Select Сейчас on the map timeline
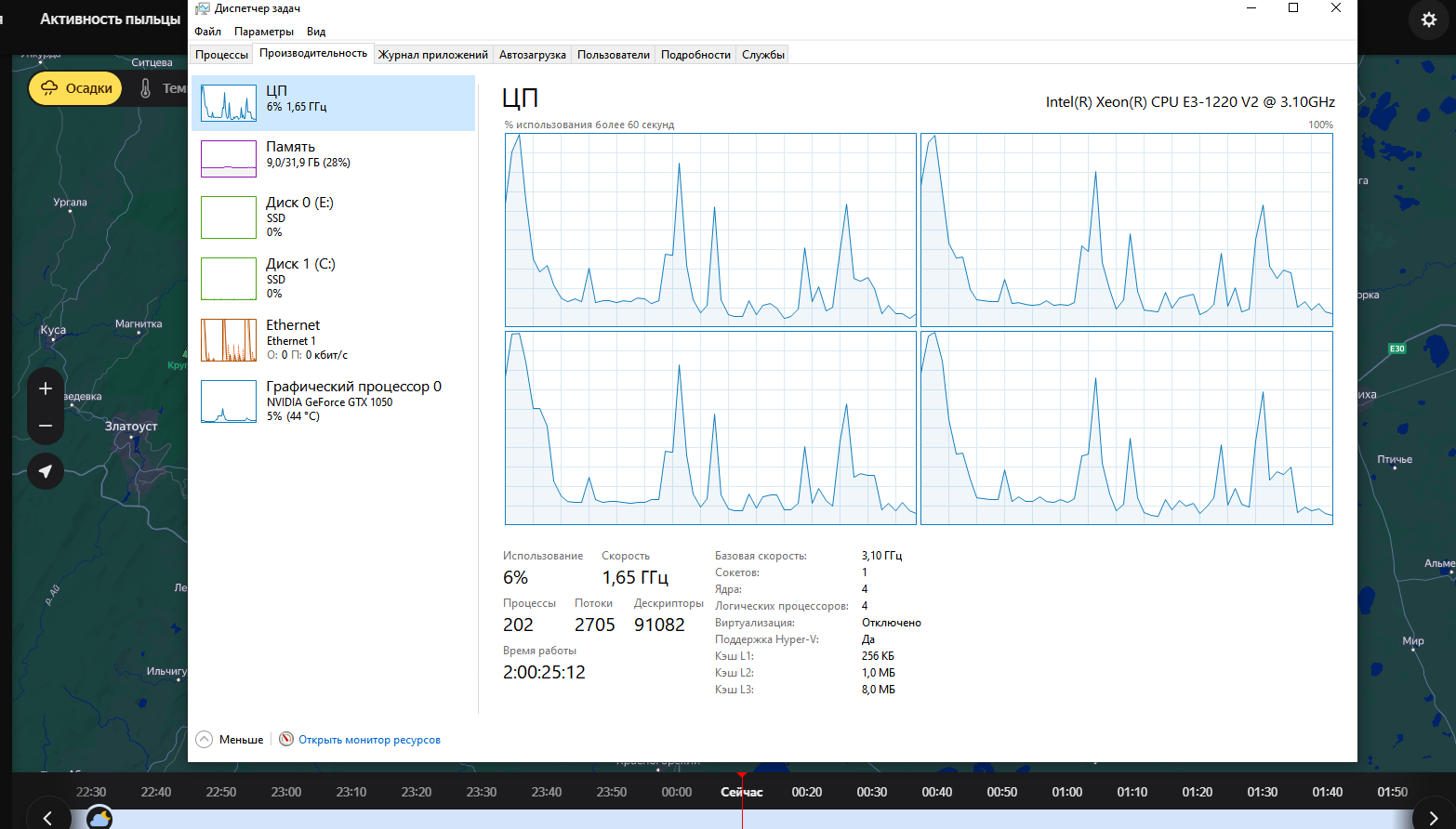Screen dimensions: 1456x829 [742, 792]
